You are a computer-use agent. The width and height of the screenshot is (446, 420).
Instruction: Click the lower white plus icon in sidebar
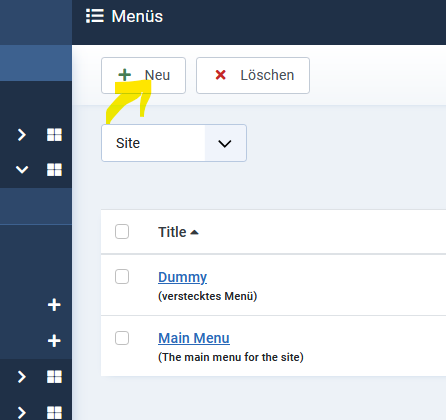54,341
